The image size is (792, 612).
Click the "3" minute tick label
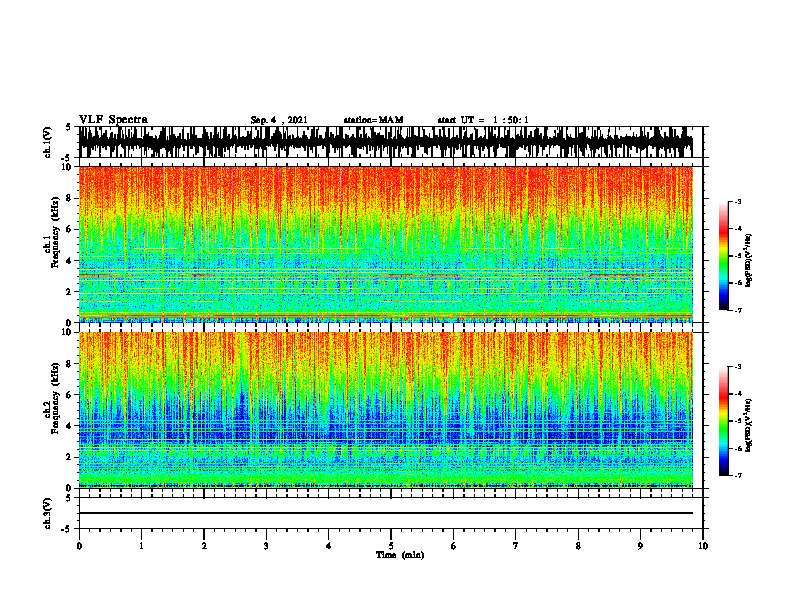(x=266, y=546)
